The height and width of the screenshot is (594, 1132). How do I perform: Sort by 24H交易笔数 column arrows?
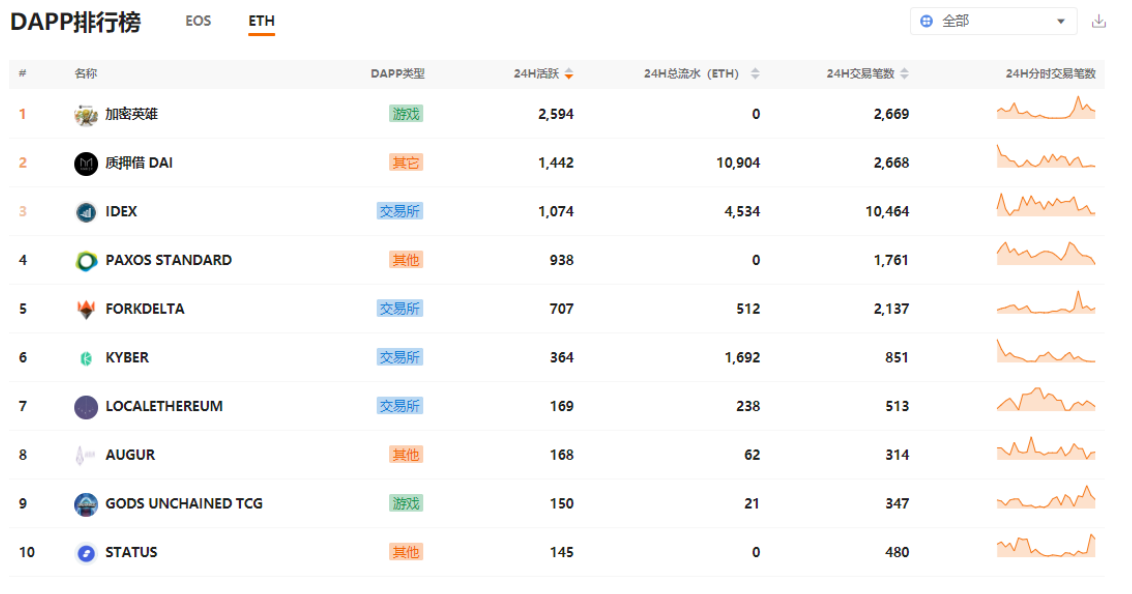905,74
